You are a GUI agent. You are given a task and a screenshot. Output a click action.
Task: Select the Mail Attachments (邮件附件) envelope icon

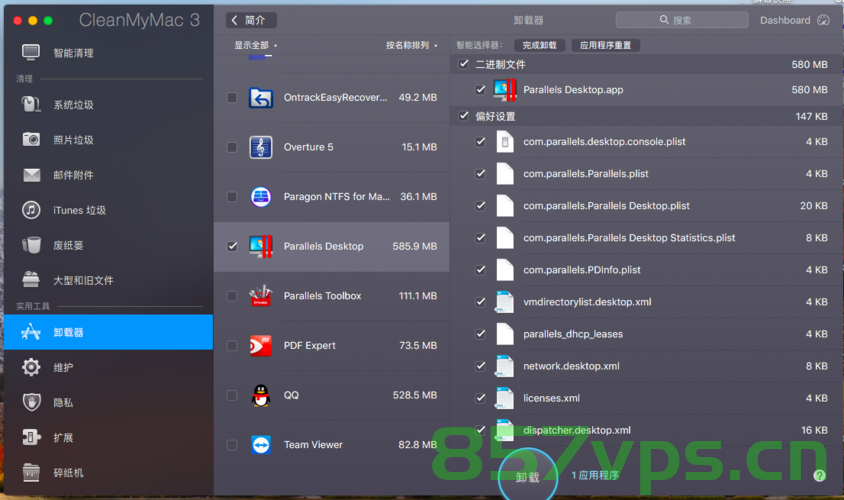[31, 175]
